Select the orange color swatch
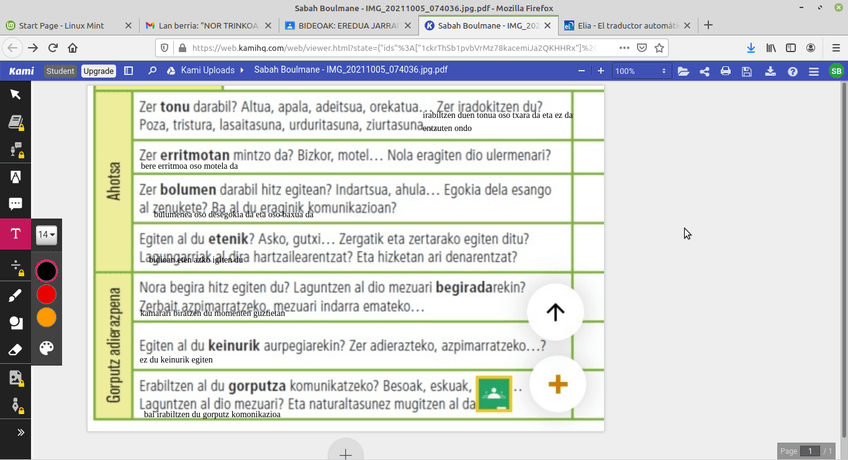 coord(47,317)
